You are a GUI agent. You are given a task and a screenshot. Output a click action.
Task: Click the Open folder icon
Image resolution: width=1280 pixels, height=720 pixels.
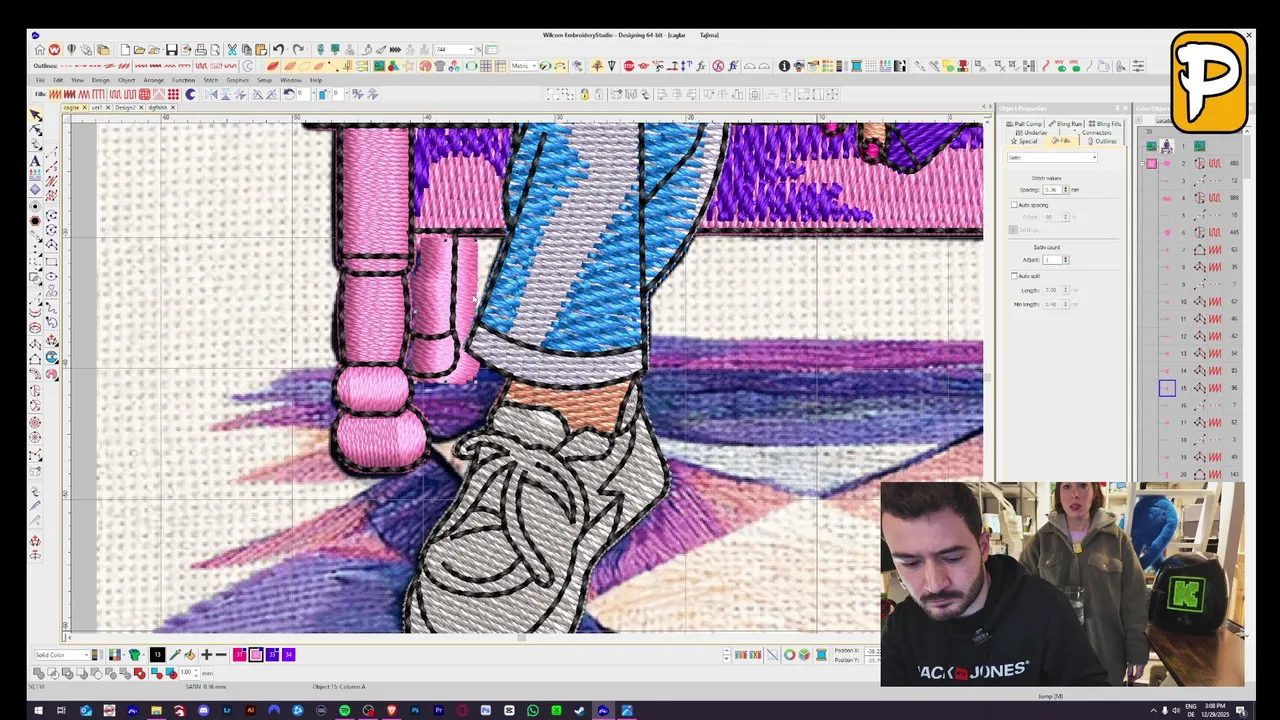[140, 50]
